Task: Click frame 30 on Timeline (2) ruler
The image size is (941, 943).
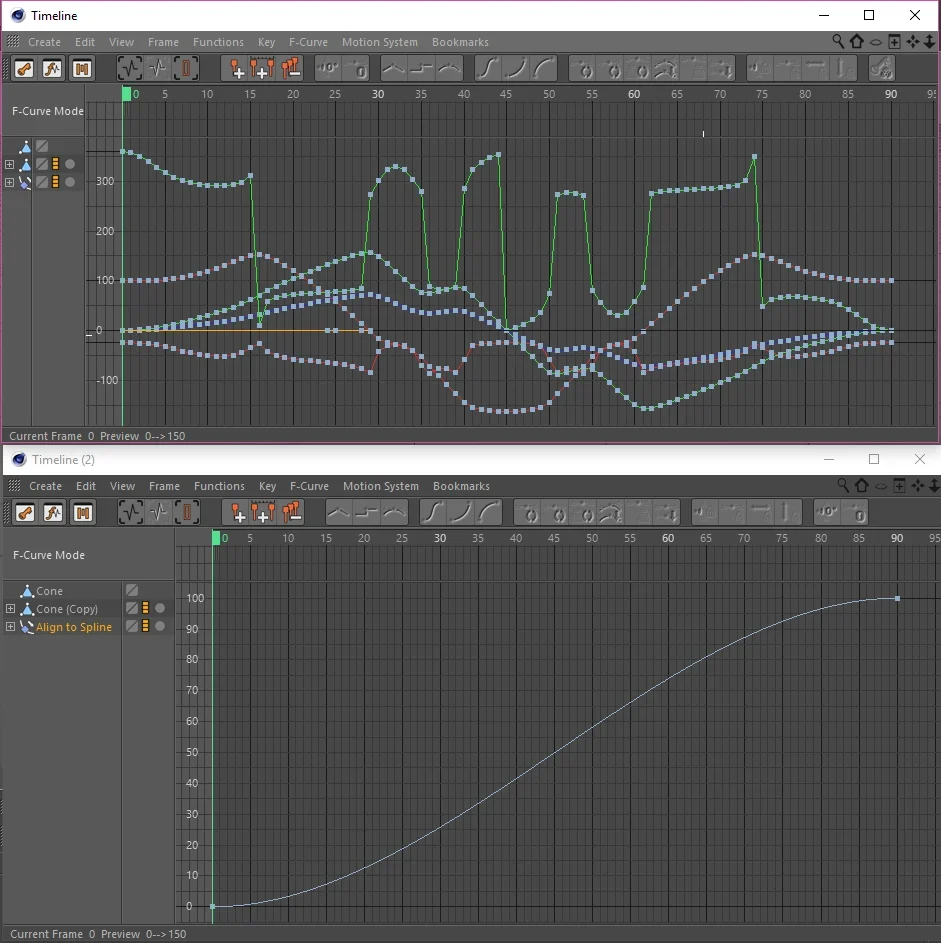Action: click(440, 538)
